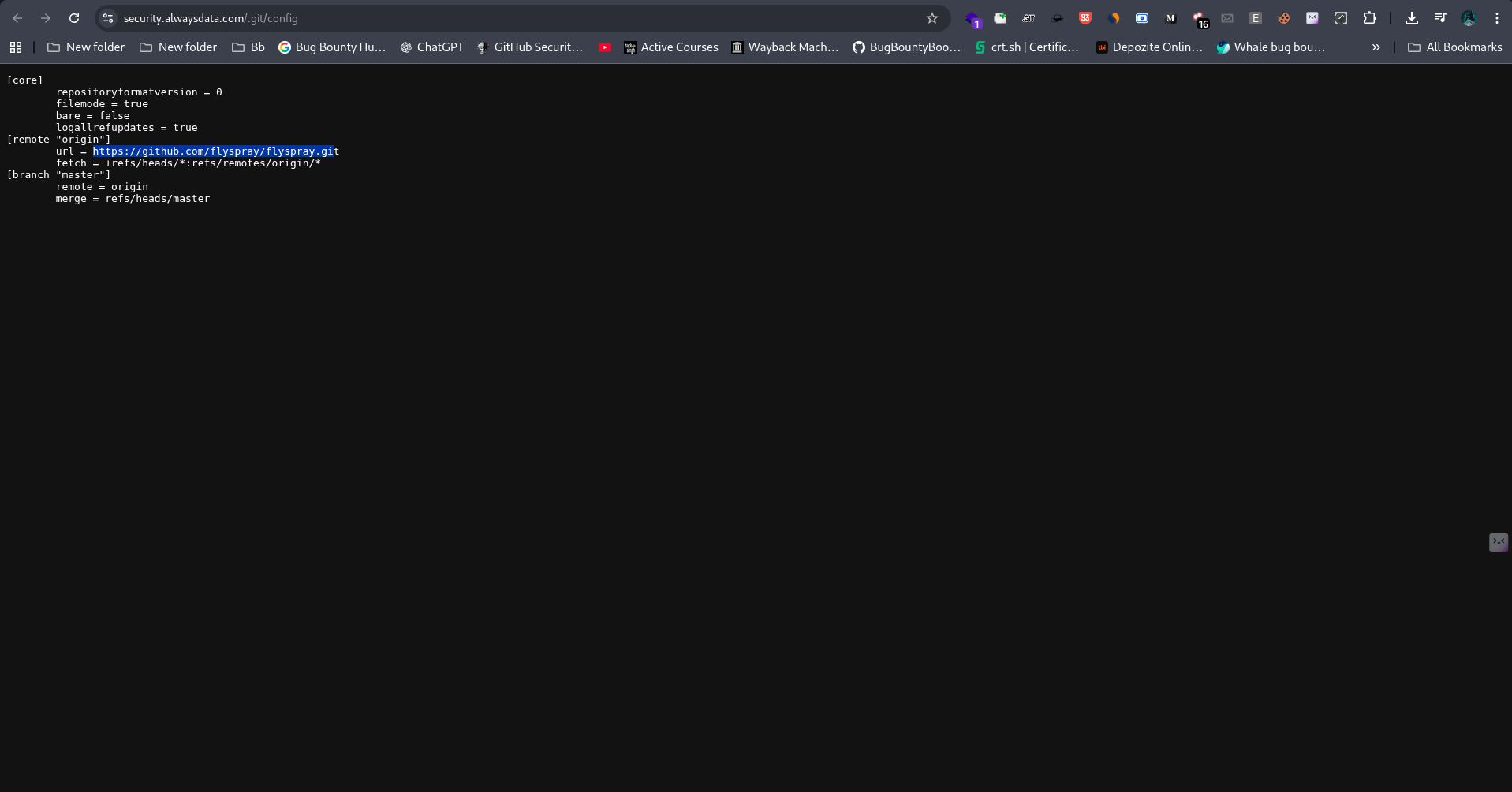Open the Wayback Machine bookmark
The height and width of the screenshot is (792, 1512).
785,47
